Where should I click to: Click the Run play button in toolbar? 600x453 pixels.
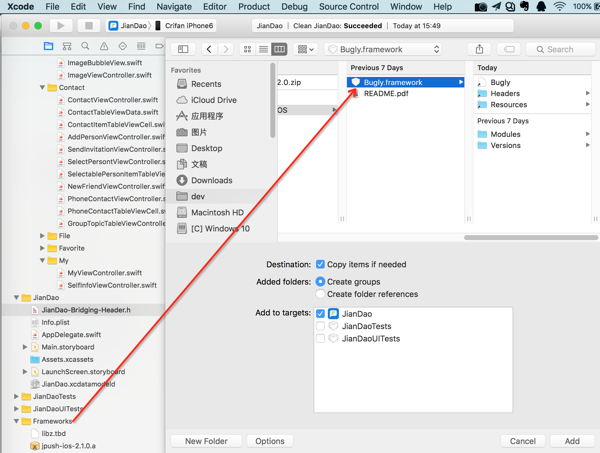coord(60,26)
